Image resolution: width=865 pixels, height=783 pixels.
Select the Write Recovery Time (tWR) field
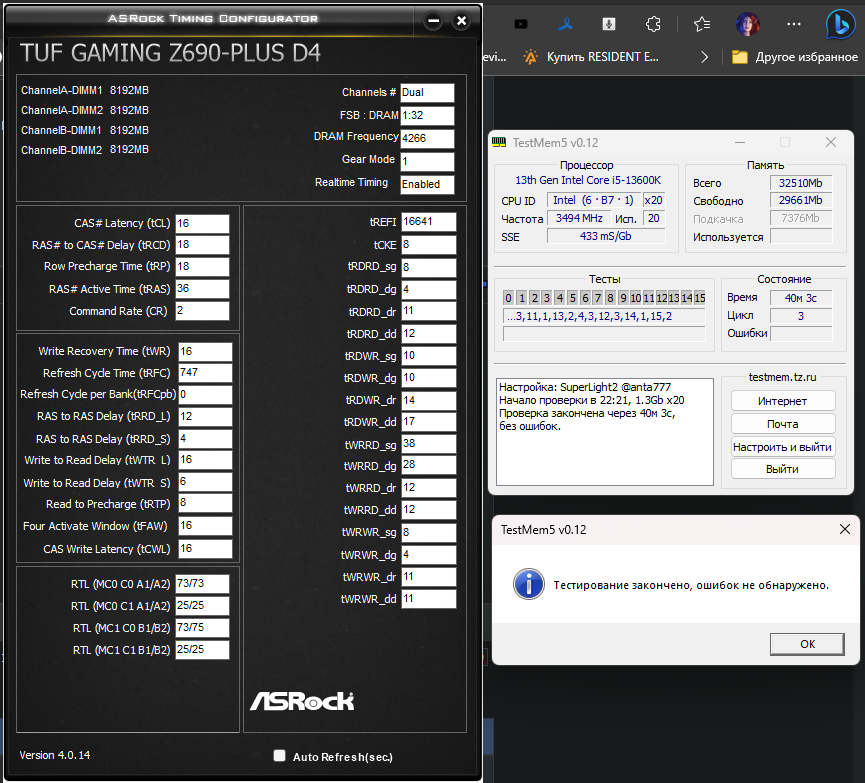205,351
